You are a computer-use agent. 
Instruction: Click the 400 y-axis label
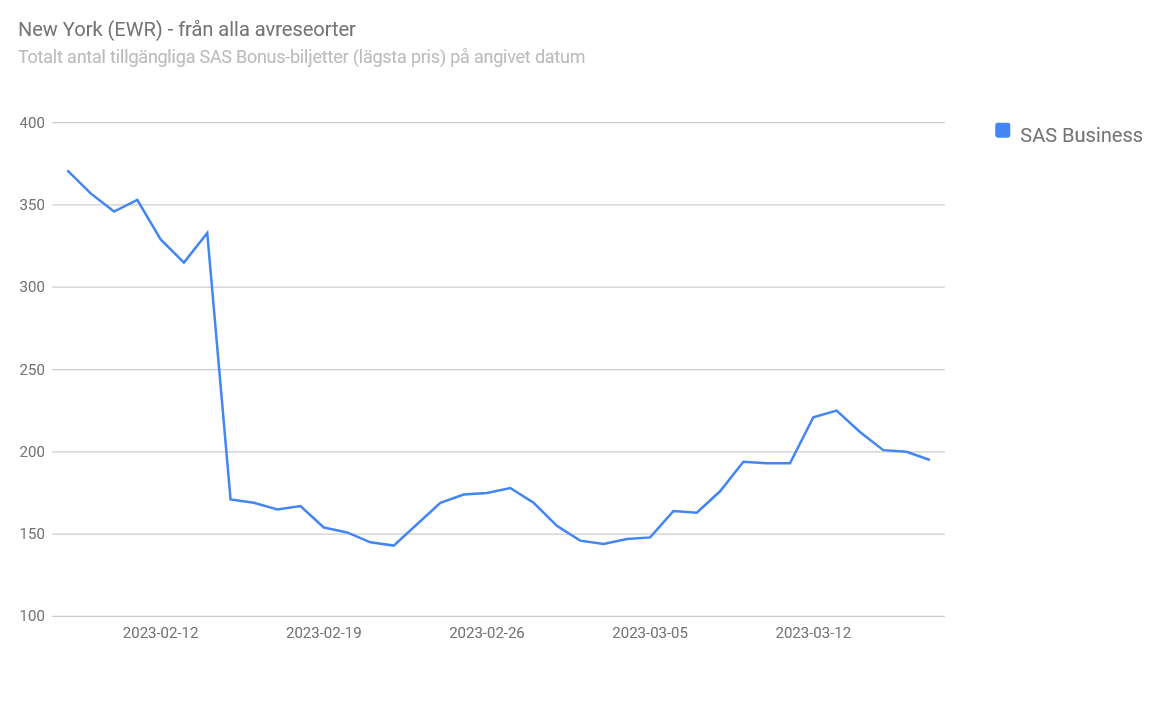point(33,123)
